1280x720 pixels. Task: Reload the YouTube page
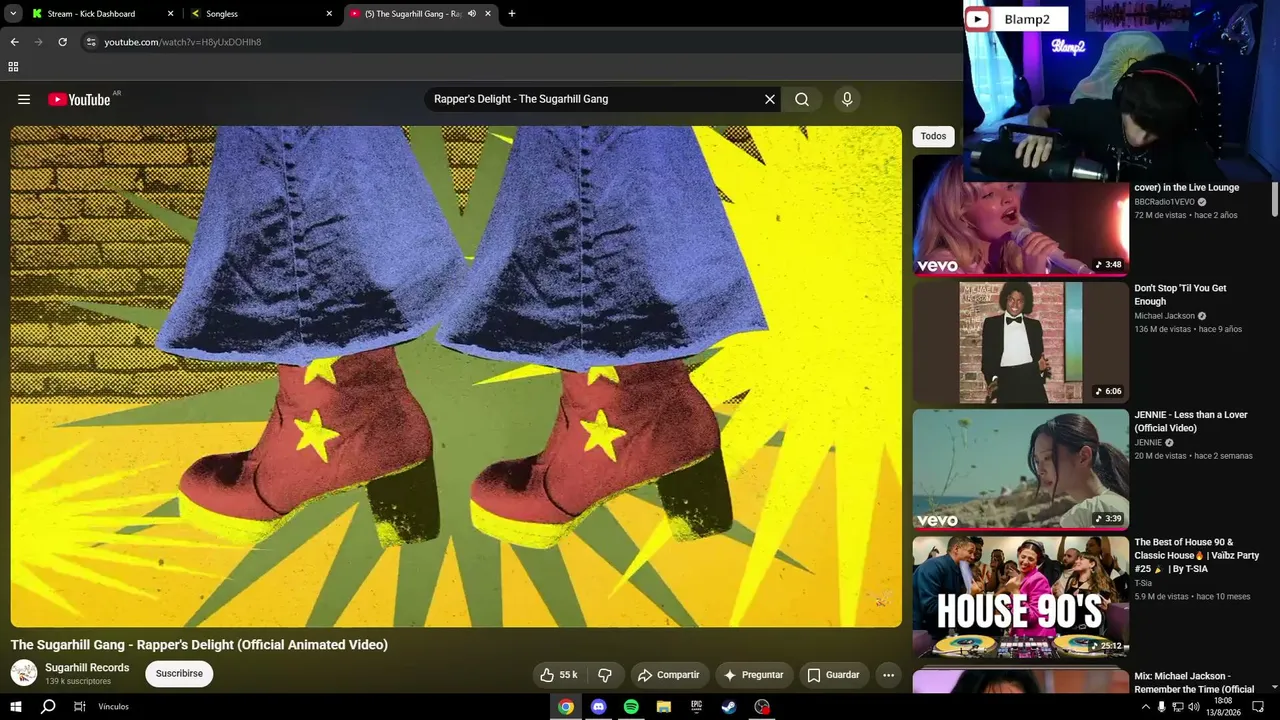[62, 42]
